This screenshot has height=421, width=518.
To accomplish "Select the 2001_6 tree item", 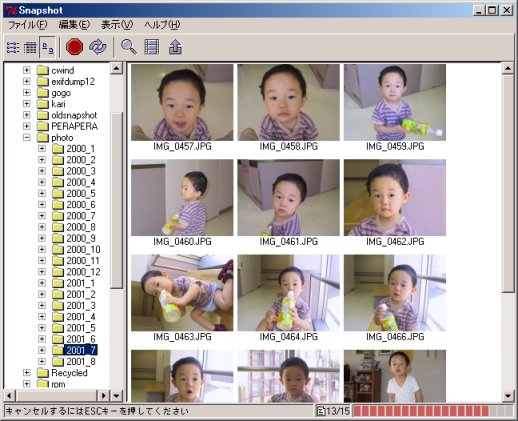I will click(81, 339).
